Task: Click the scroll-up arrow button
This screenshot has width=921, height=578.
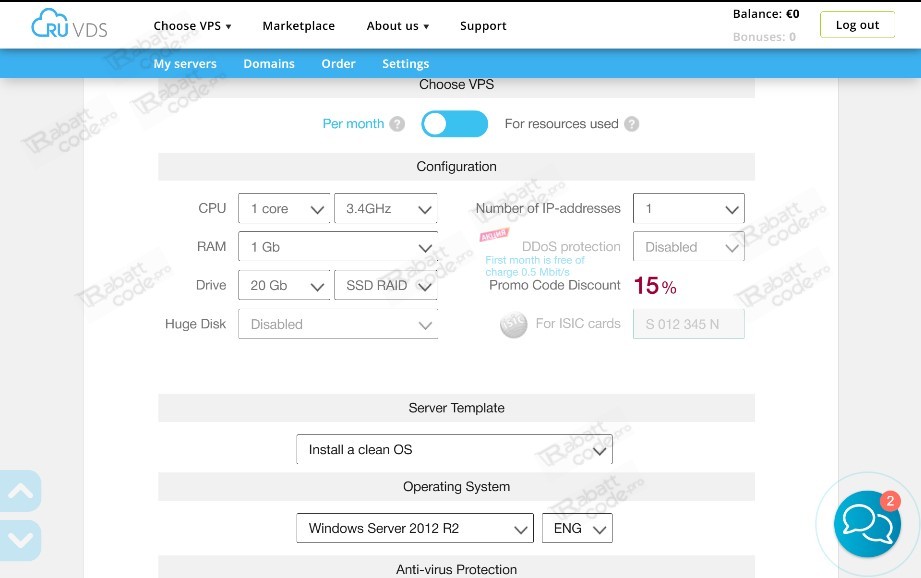Action: (20, 490)
